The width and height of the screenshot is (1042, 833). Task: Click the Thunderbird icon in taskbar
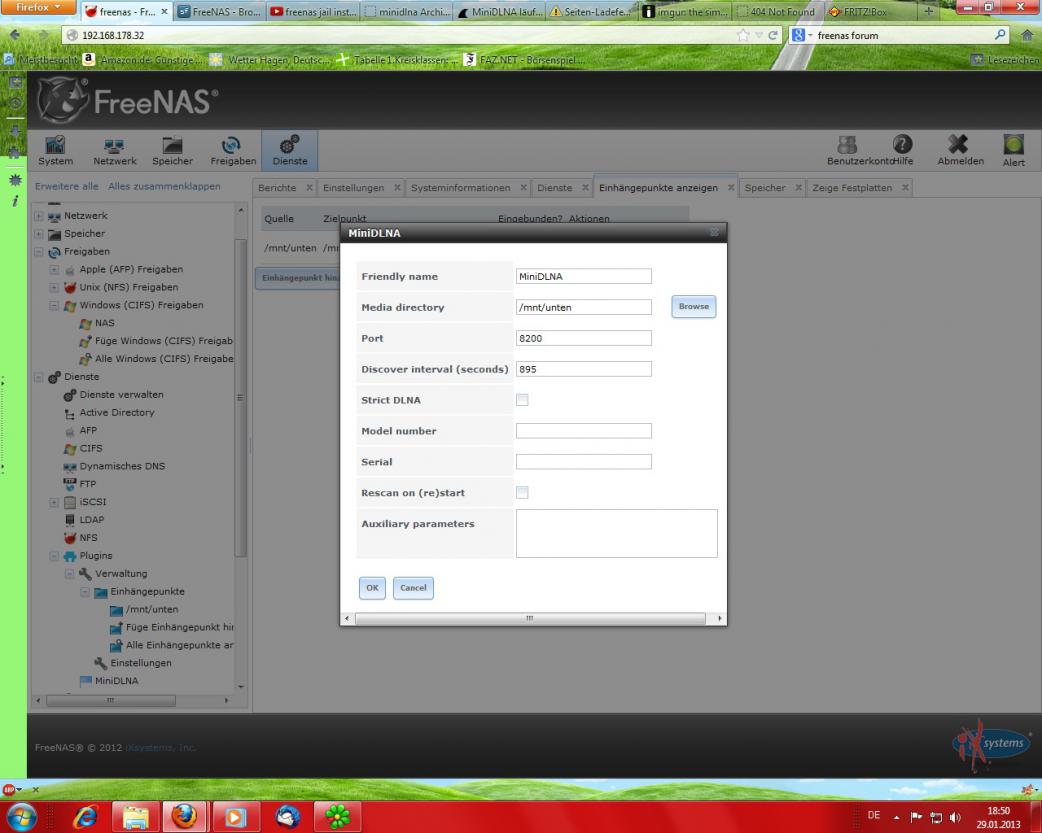click(287, 816)
